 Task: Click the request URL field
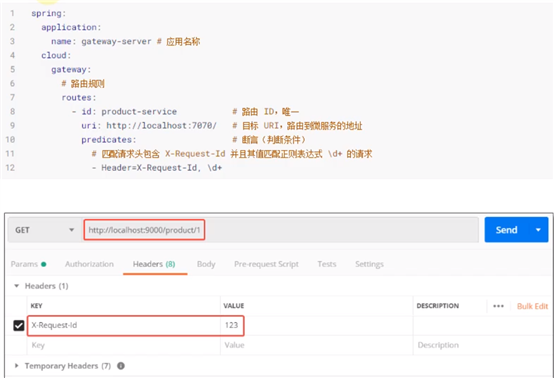(x=281, y=230)
